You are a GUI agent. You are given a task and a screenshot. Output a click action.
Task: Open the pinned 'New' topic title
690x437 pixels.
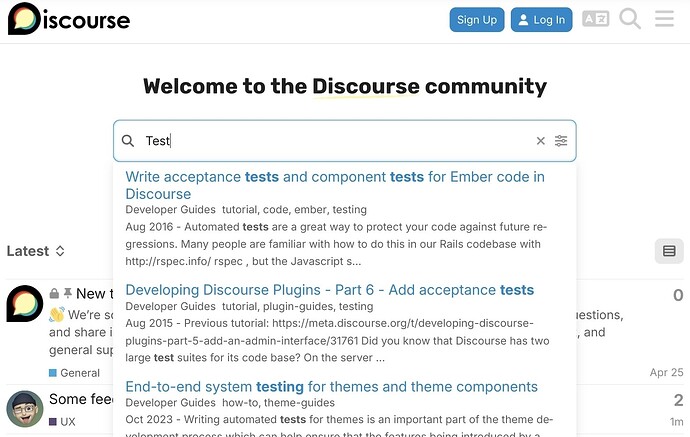pos(95,294)
